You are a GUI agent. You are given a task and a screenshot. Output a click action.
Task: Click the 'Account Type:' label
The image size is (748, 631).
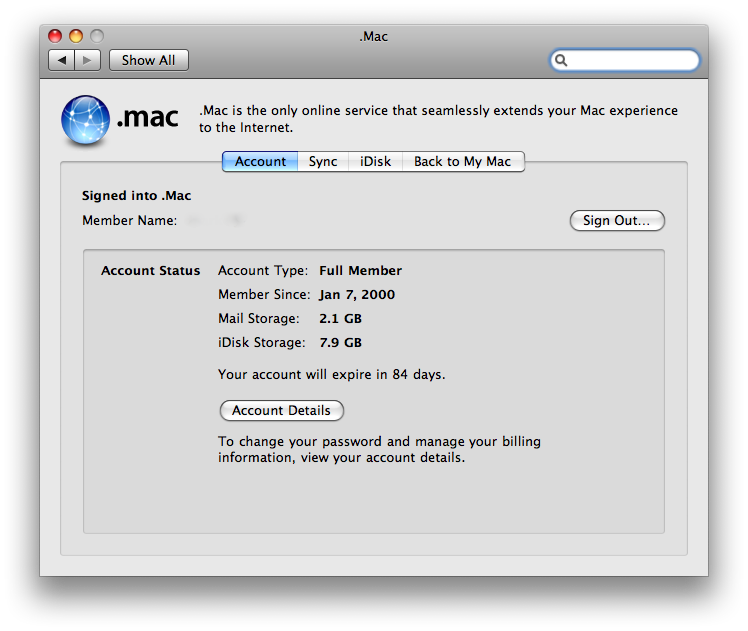(263, 270)
